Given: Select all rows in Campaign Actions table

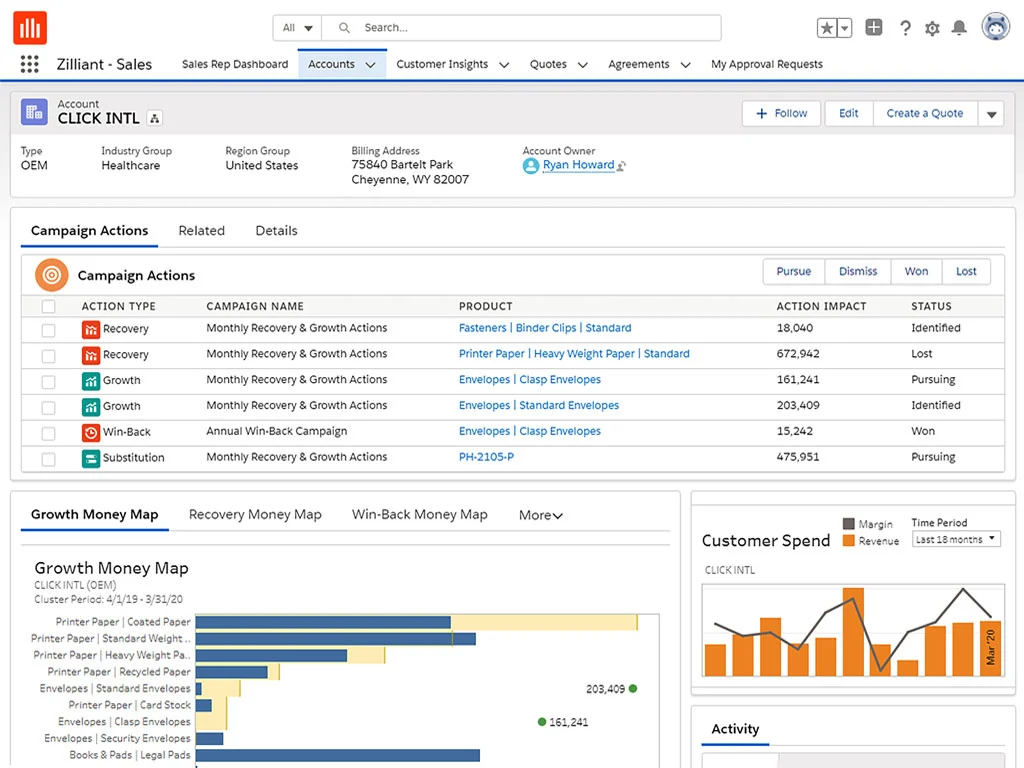Looking at the screenshot, I should [47, 306].
